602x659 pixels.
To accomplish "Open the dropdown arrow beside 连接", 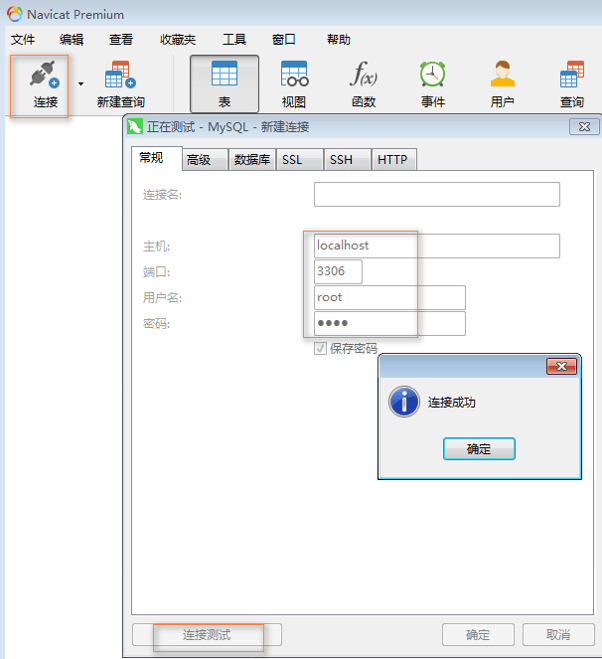I will pyautogui.click(x=81, y=84).
